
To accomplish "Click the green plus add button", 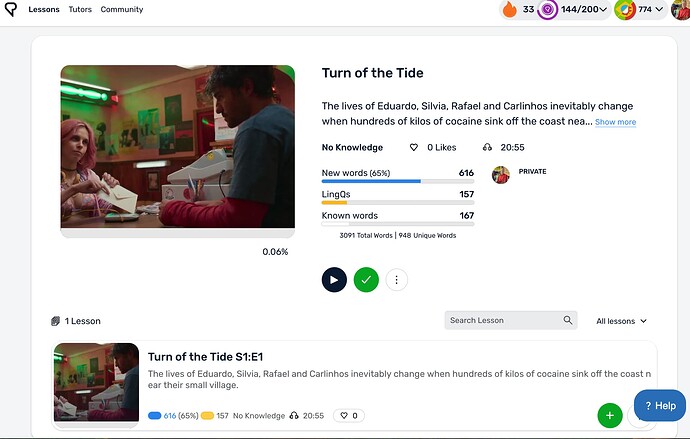I will 609,415.
